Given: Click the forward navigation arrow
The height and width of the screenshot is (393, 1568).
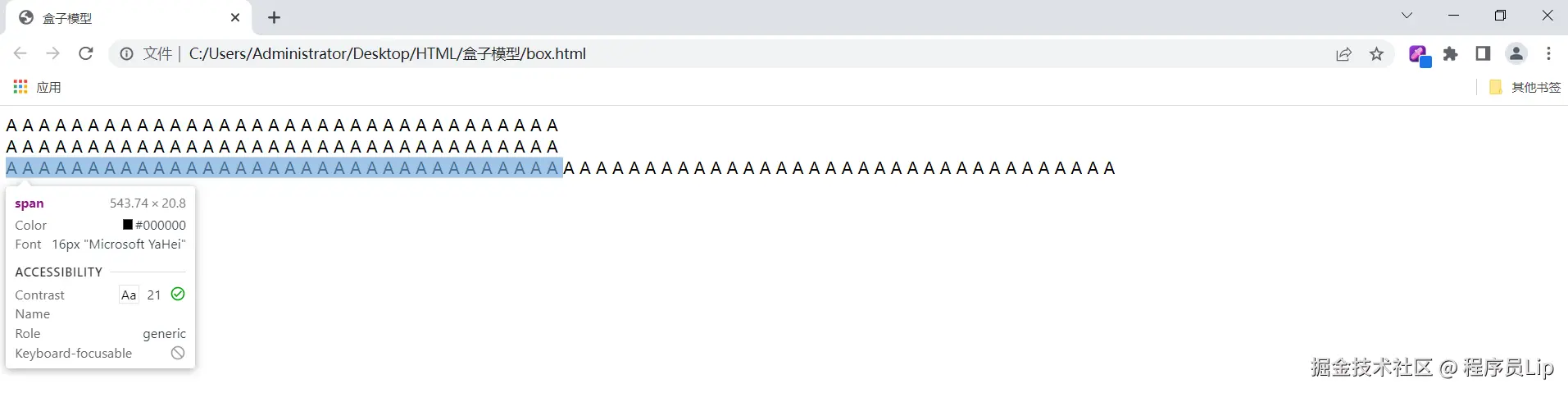Looking at the screenshot, I should point(52,53).
